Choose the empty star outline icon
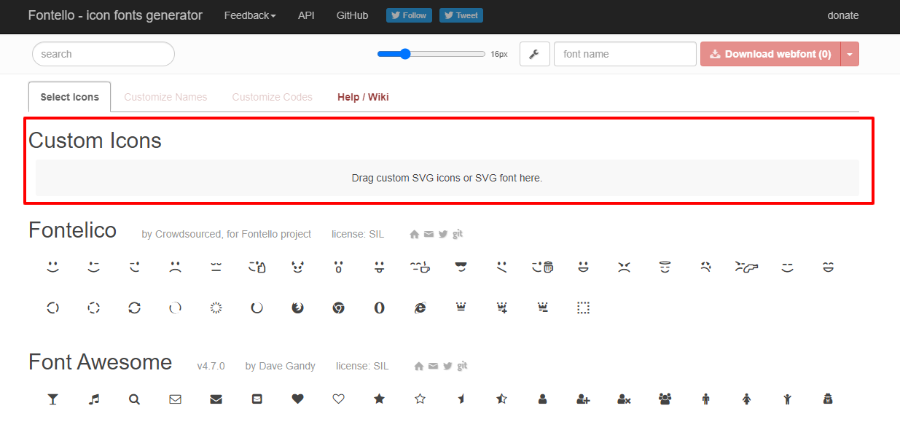Viewport: 900px width, 425px height. [420, 399]
